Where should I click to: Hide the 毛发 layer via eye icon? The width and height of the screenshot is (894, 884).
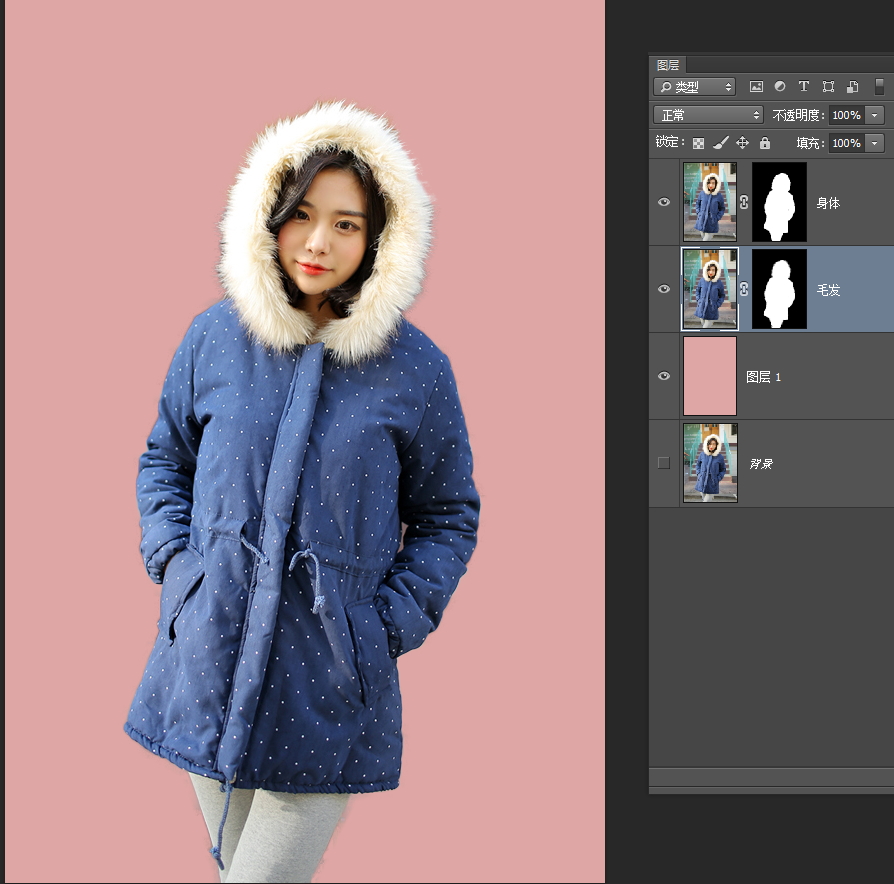664,289
